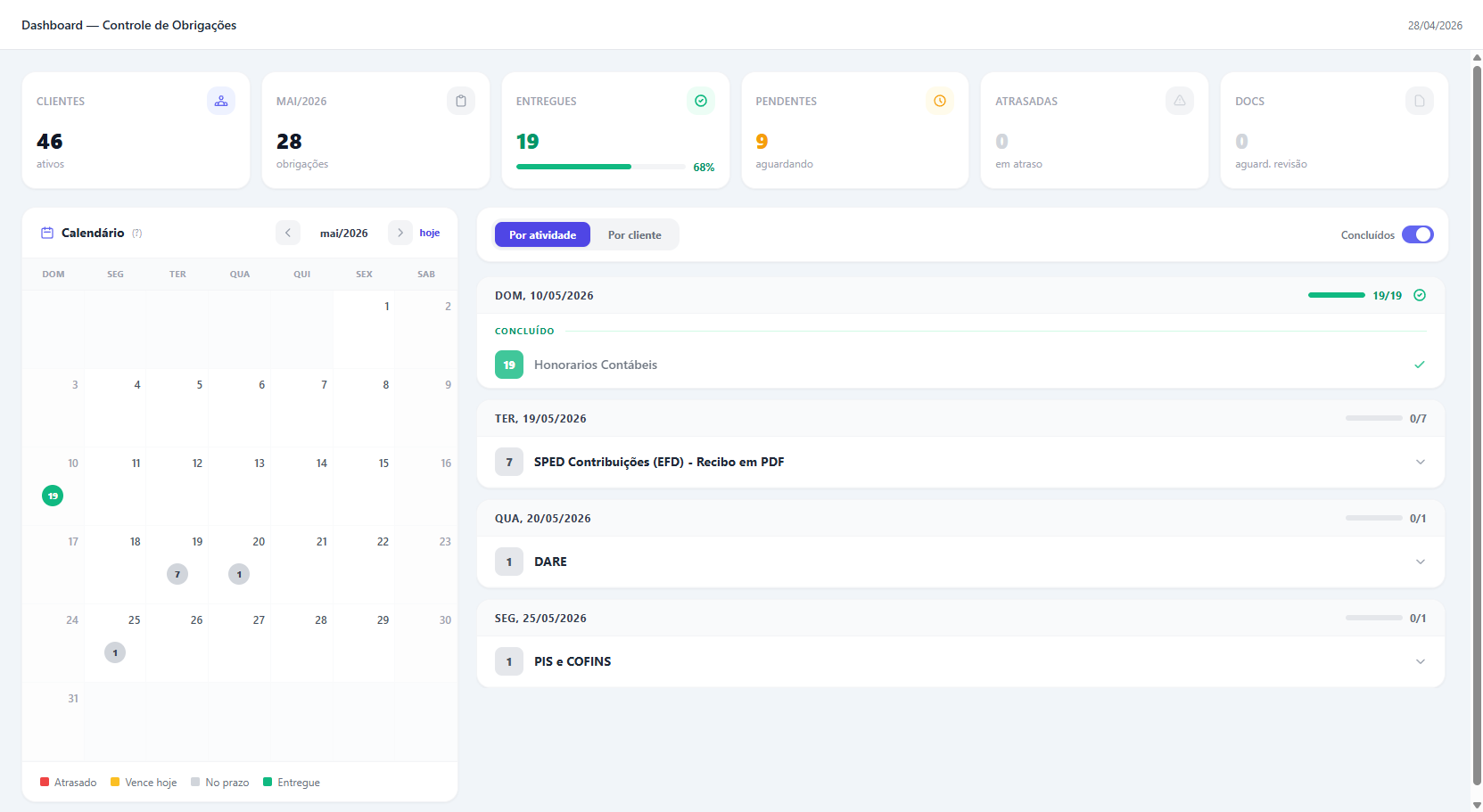
Task: Click count badge 1 beside PIS e COFINS
Action: point(509,661)
